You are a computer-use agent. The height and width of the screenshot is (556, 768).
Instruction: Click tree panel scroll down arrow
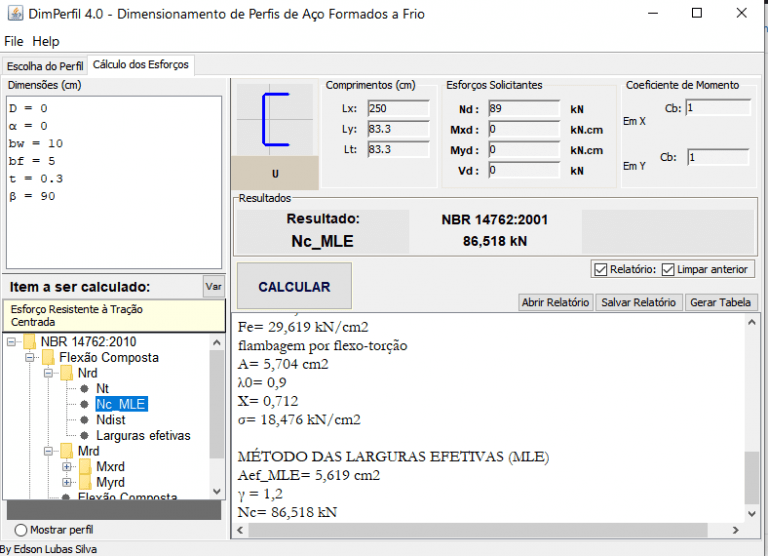[x=216, y=491]
